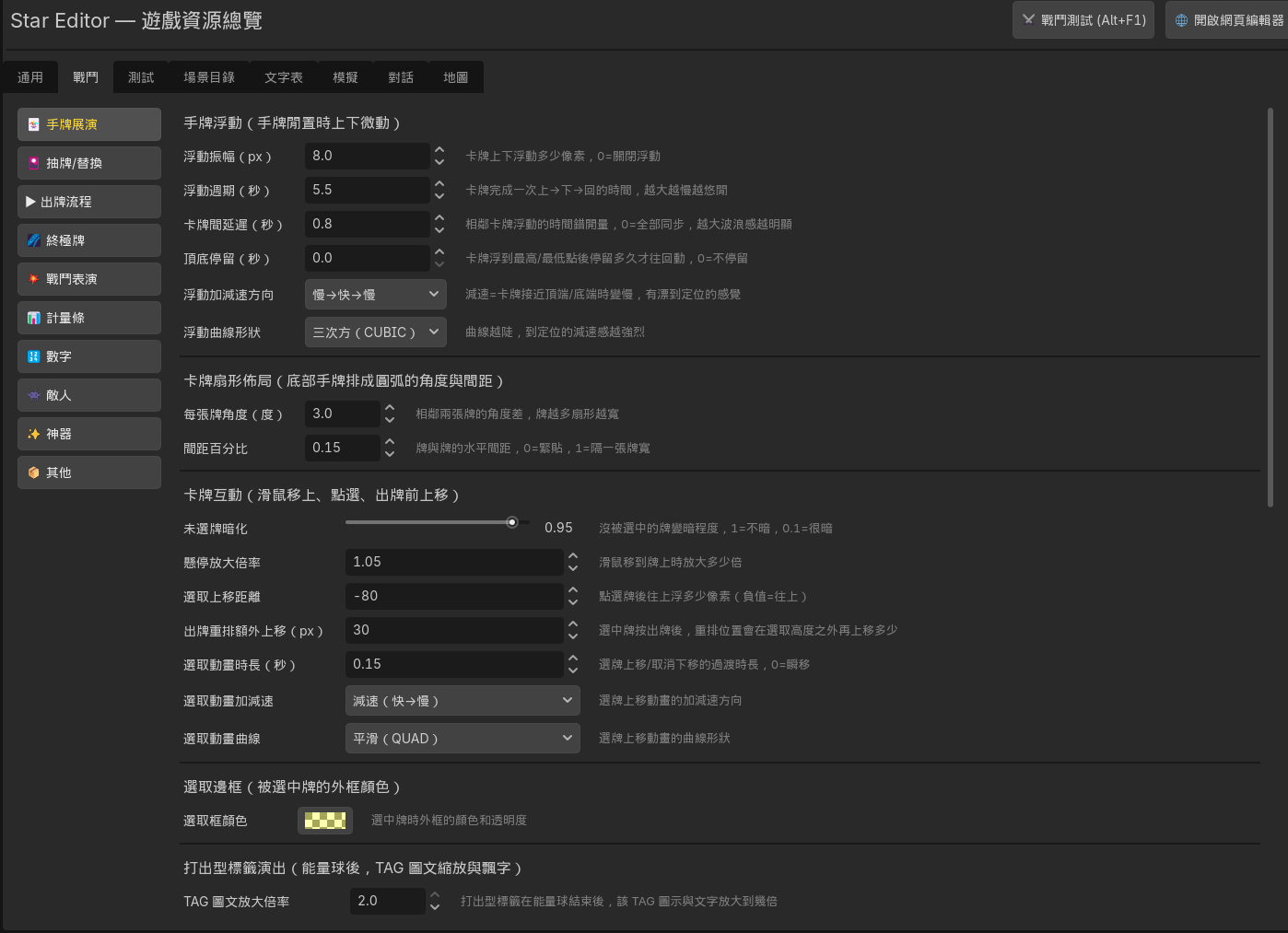Click the 未選牌暗化 slider handle
The width and height of the screenshot is (1288, 933).
pos(512,522)
